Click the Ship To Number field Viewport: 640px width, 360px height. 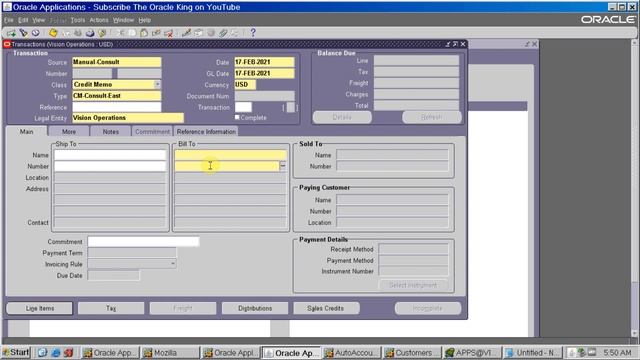point(110,166)
